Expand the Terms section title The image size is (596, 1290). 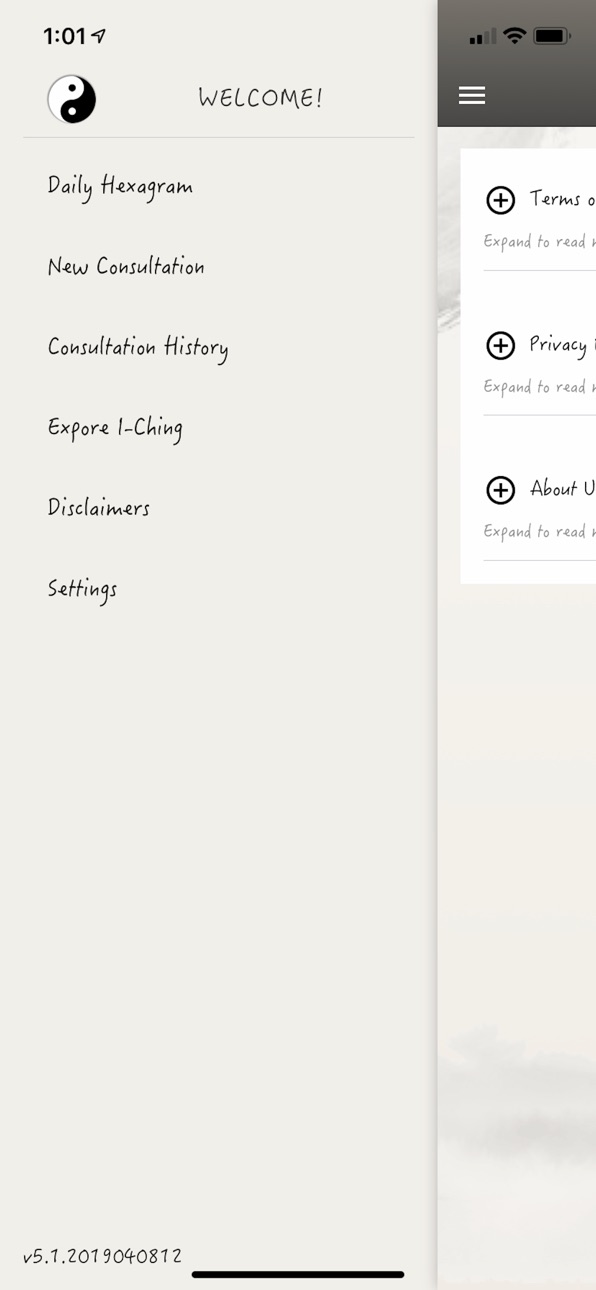click(x=563, y=199)
